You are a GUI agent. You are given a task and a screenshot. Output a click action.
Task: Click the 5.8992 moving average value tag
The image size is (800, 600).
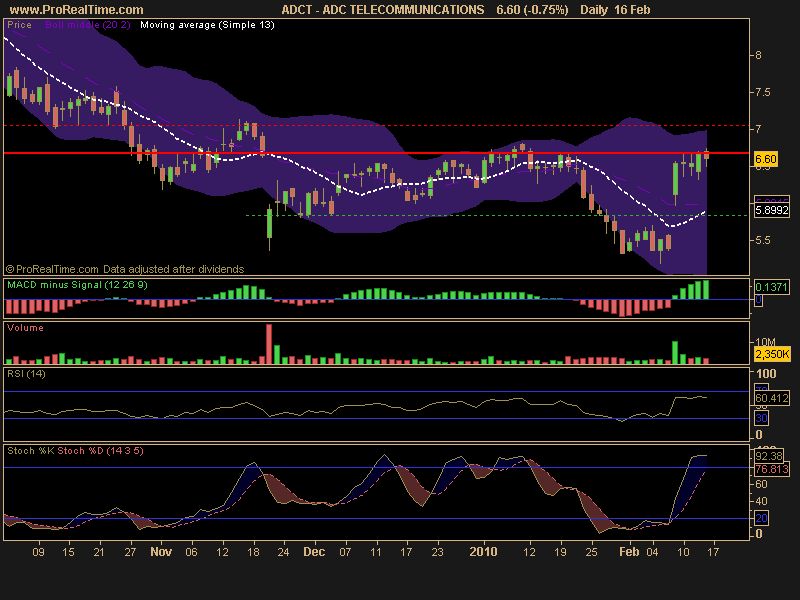click(x=772, y=210)
